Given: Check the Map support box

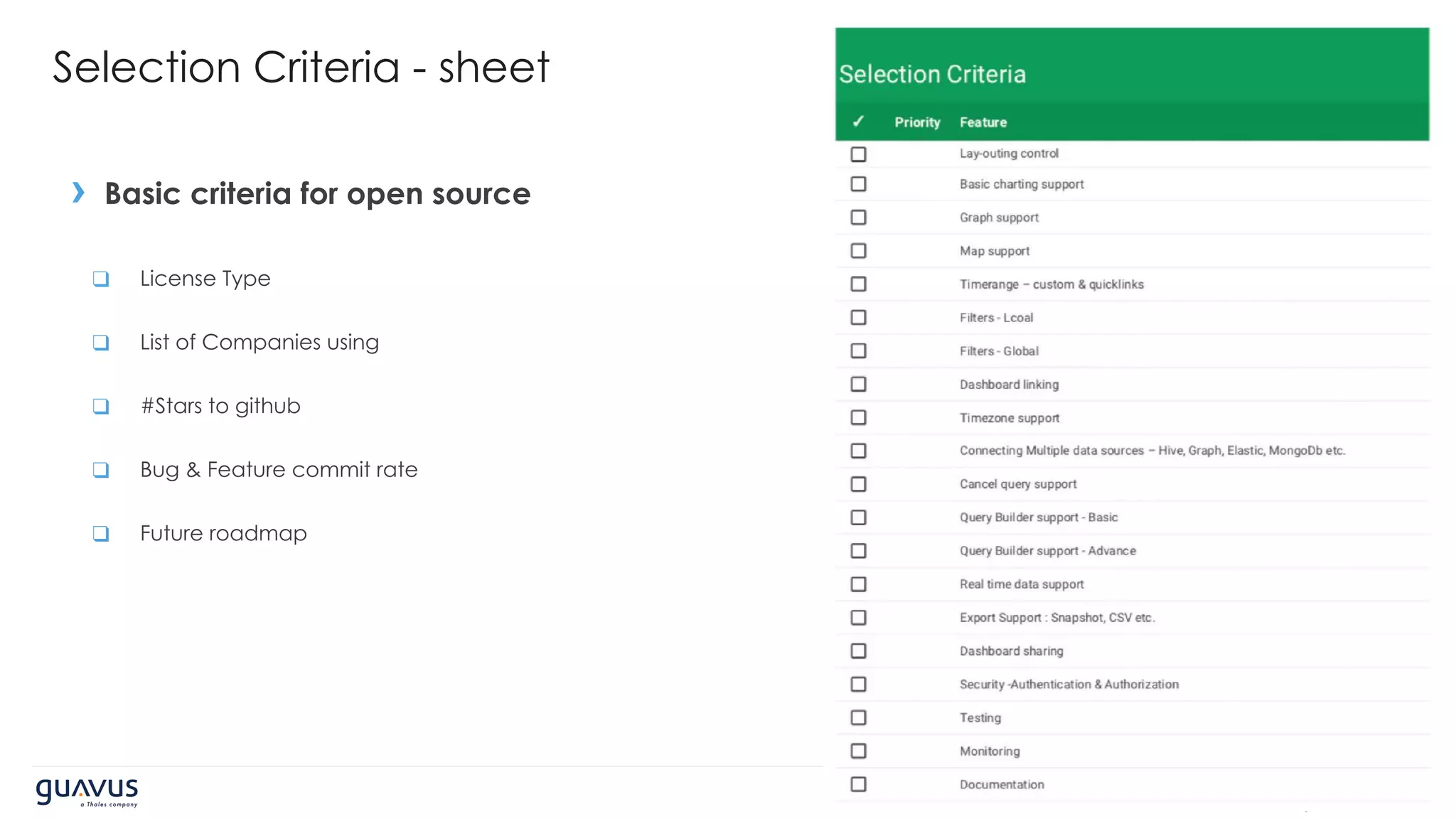Looking at the screenshot, I should pyautogui.click(x=858, y=251).
